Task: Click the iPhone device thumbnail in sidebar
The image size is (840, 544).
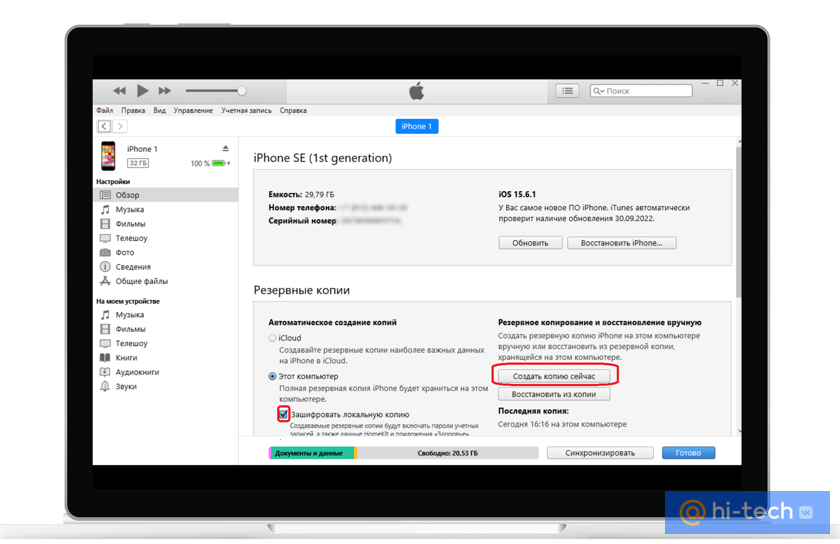Action: (x=108, y=155)
